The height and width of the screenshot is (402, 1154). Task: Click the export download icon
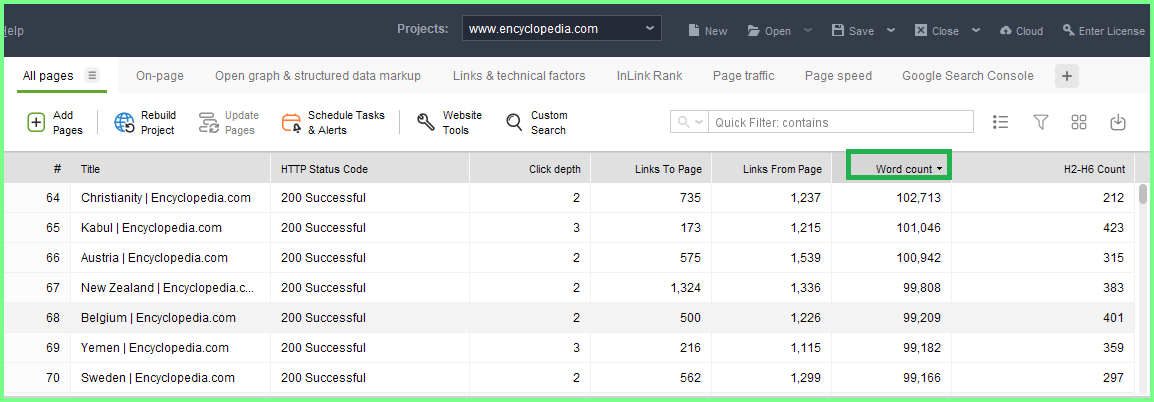[x=1118, y=122]
